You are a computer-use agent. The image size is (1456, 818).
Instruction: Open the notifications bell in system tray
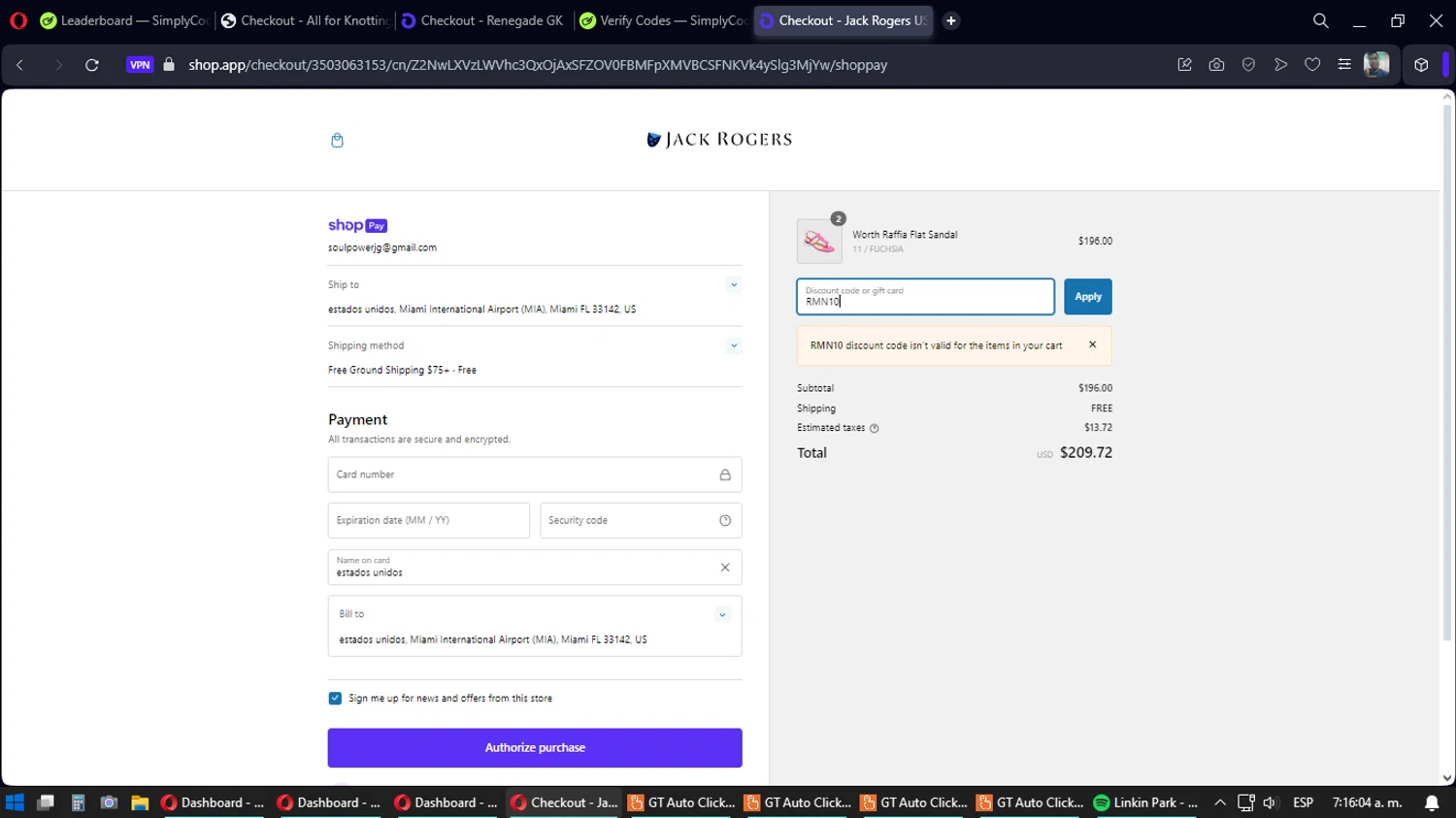pos(1432,802)
